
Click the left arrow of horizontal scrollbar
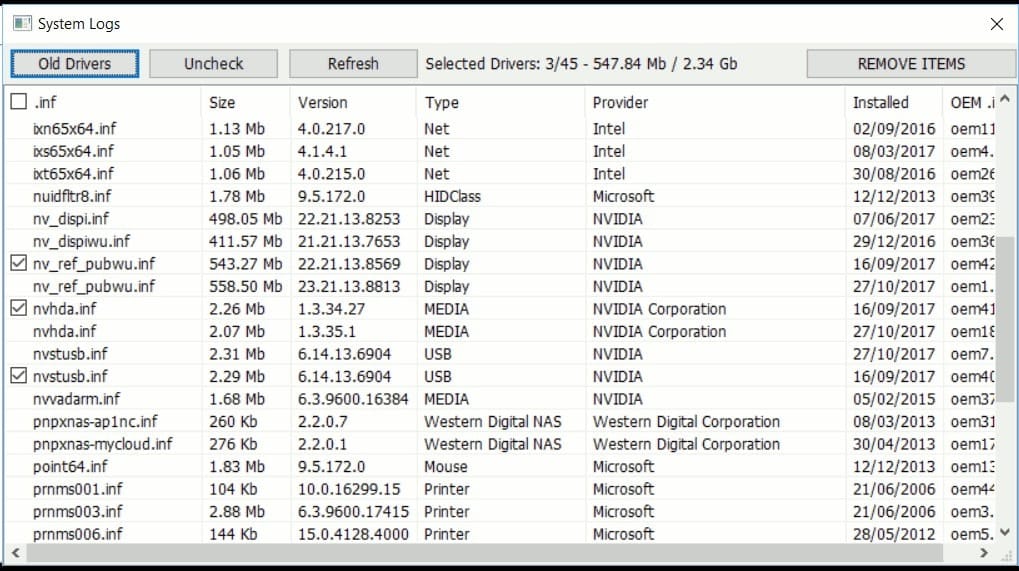pyautogui.click(x=15, y=552)
